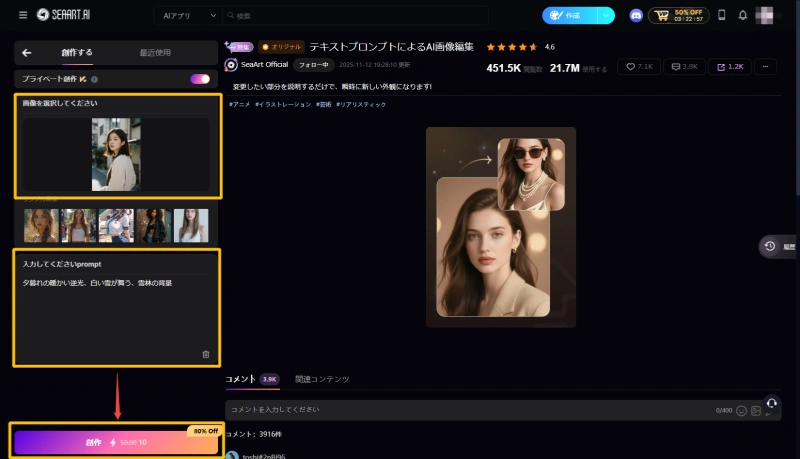Click the プライベート創作 info icon
The image size is (800, 459).
point(94,79)
